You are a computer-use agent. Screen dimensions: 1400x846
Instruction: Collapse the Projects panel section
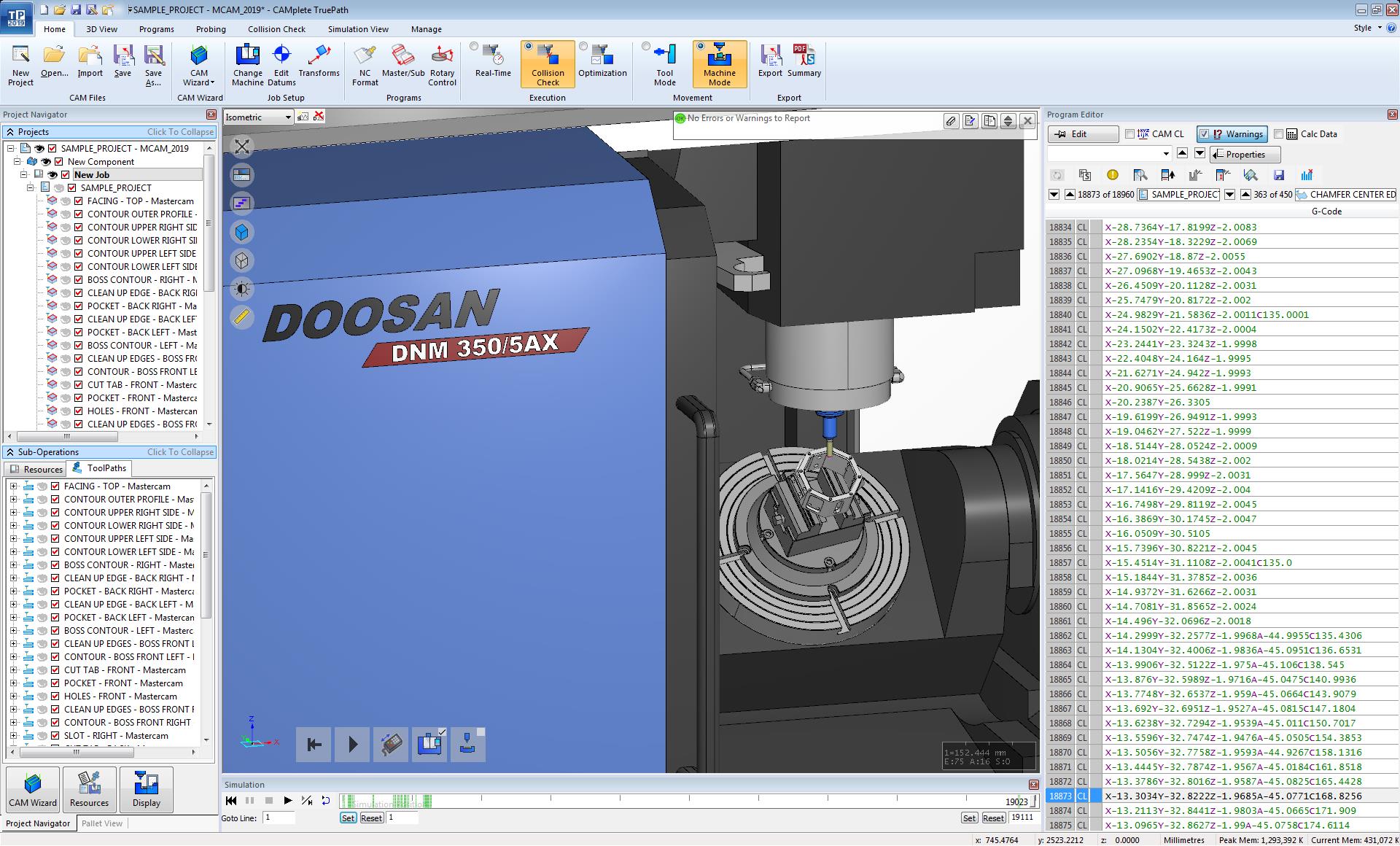pos(180,132)
